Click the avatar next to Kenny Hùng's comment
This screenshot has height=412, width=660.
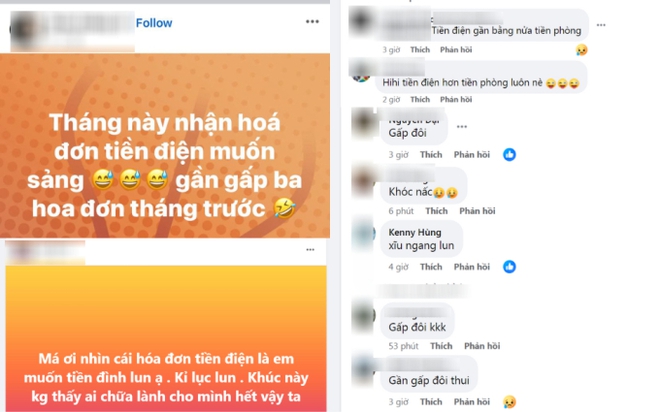363,234
